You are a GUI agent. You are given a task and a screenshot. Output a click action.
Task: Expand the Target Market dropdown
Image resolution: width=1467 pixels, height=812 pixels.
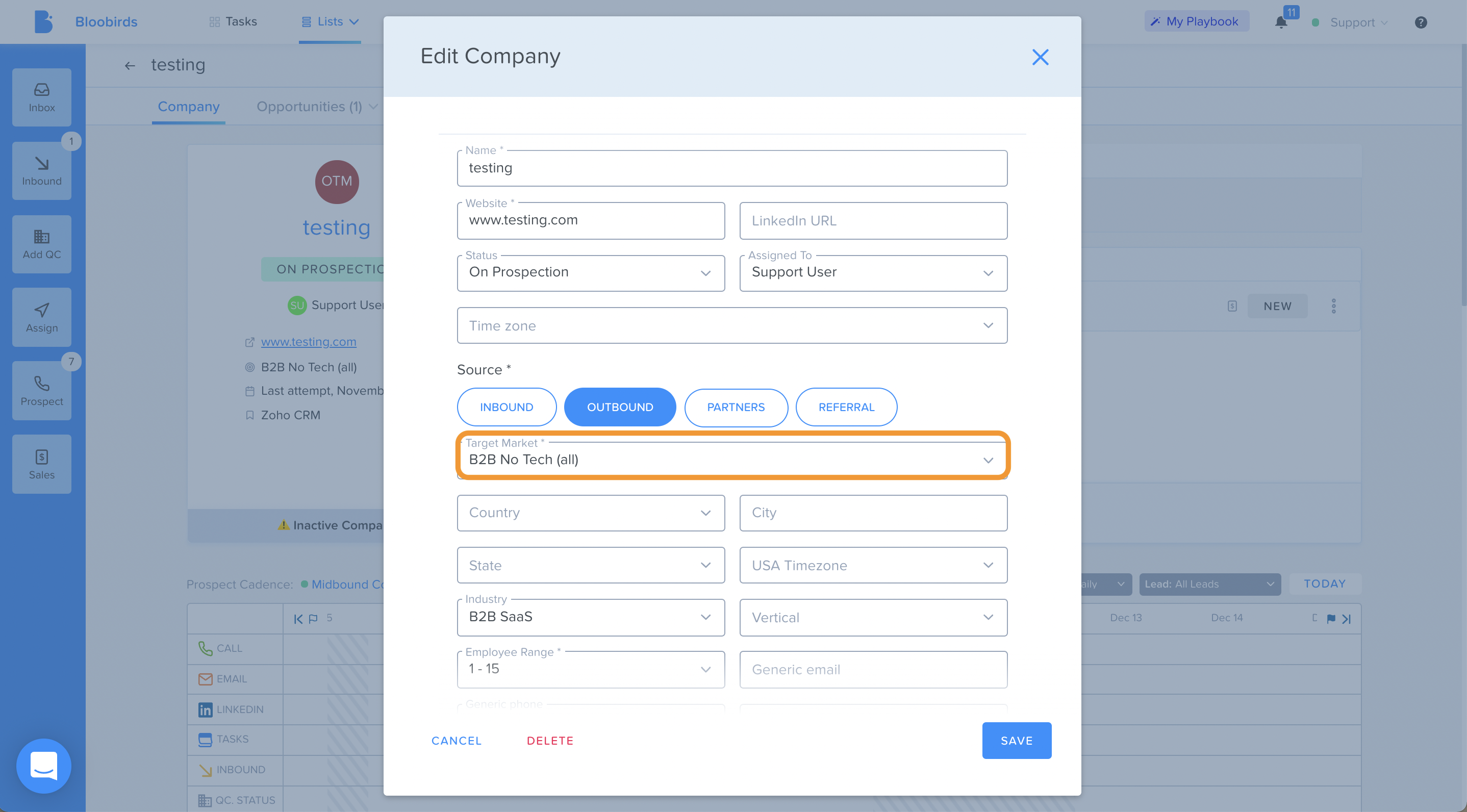pos(732,460)
